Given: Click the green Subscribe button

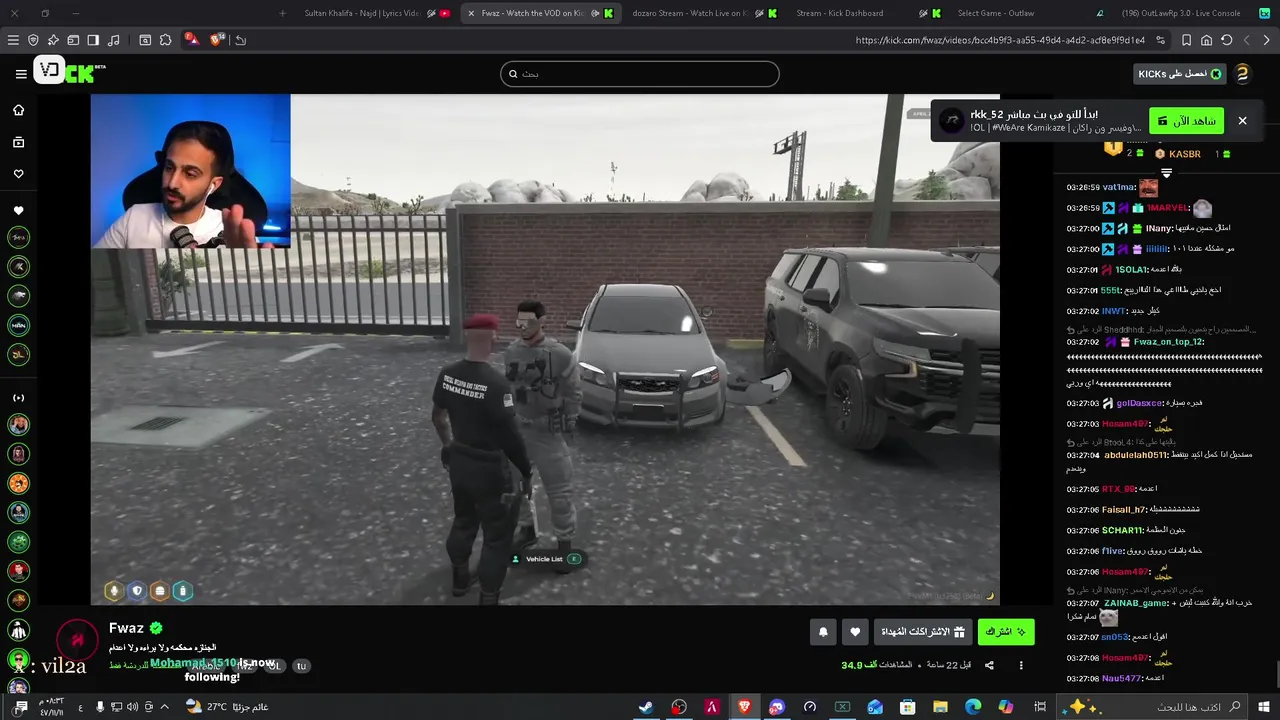Looking at the screenshot, I should [1006, 632].
